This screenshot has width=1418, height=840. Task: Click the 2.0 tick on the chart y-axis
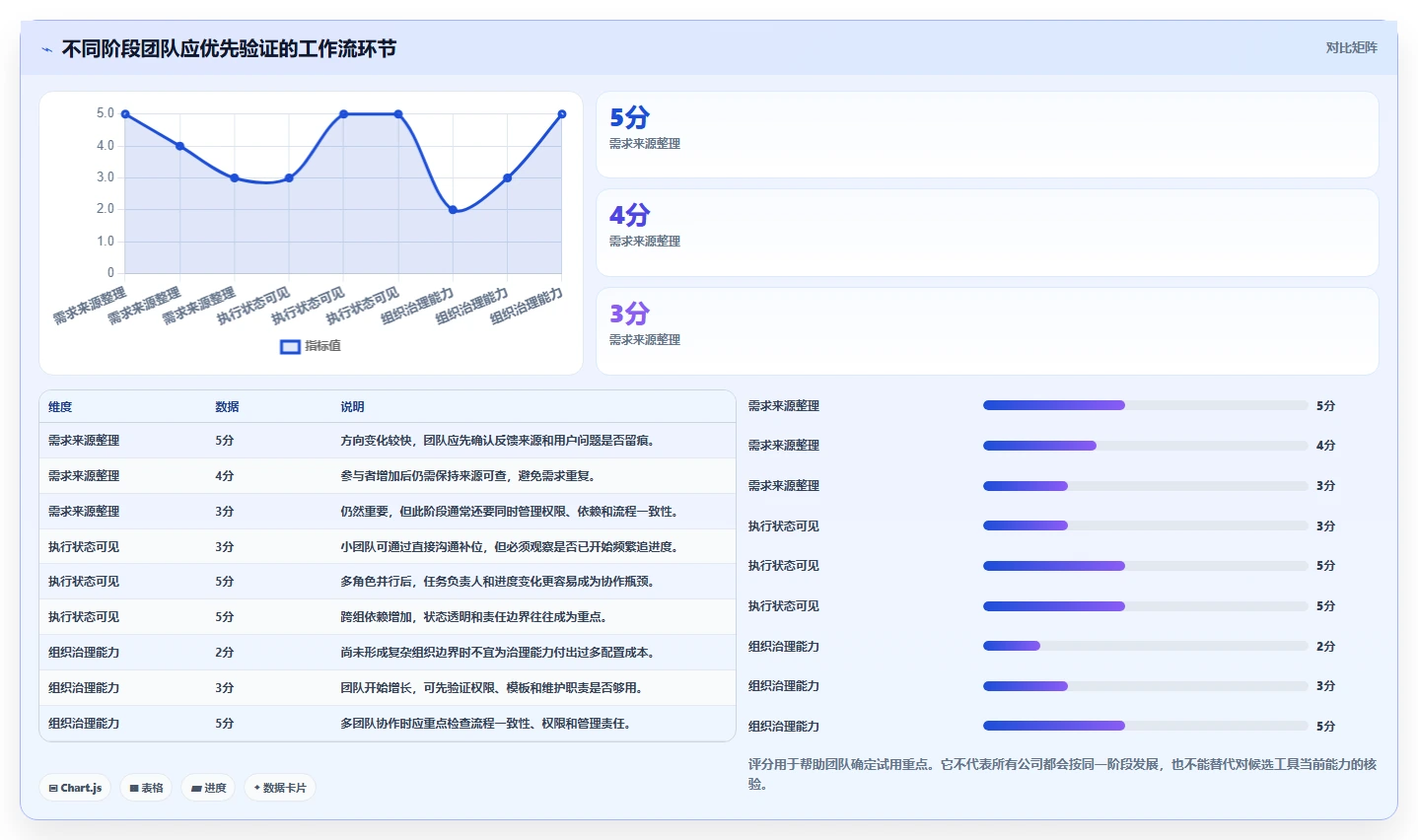coord(106,209)
